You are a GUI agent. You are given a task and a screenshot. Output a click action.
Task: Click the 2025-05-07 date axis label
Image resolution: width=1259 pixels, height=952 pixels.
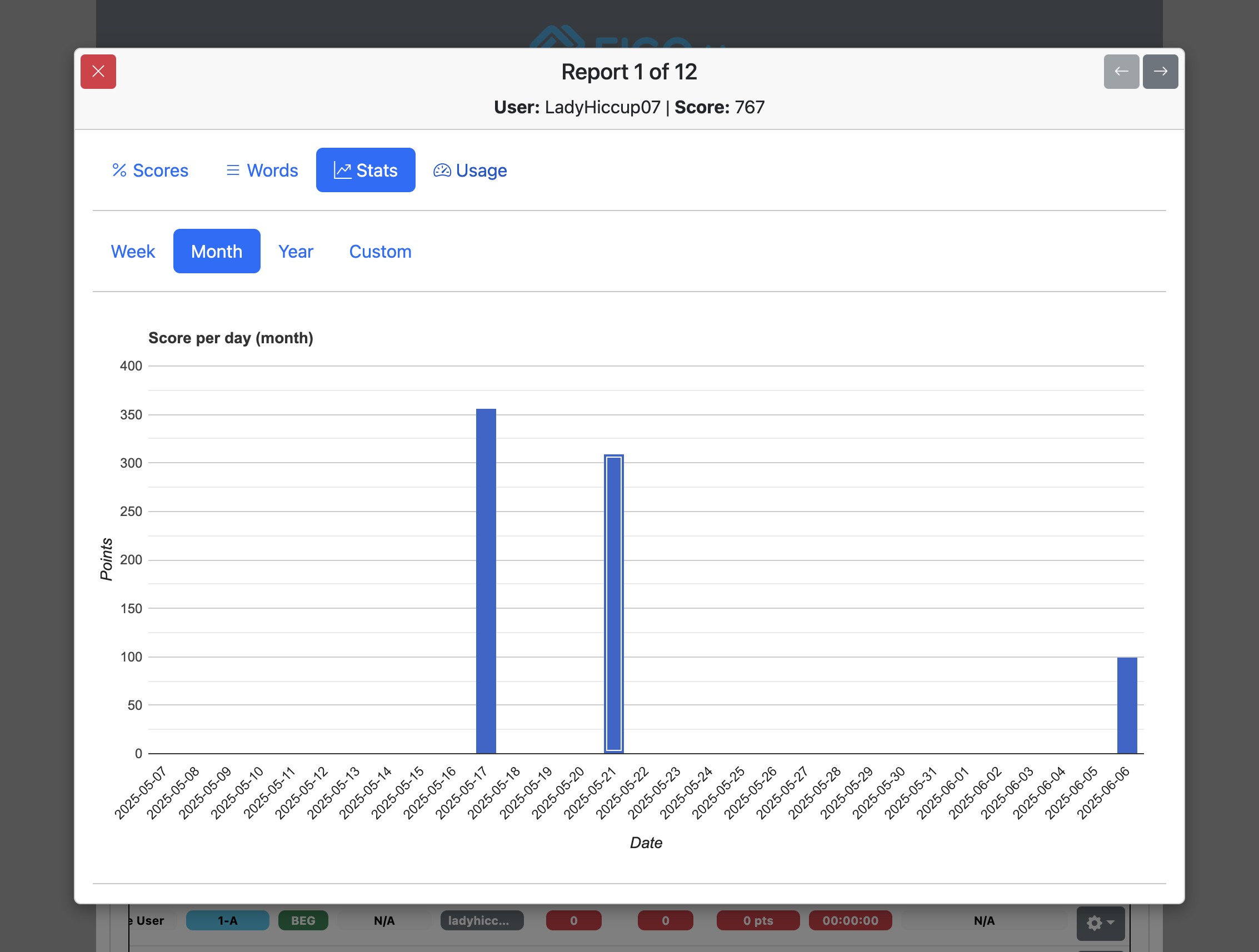pos(140,793)
